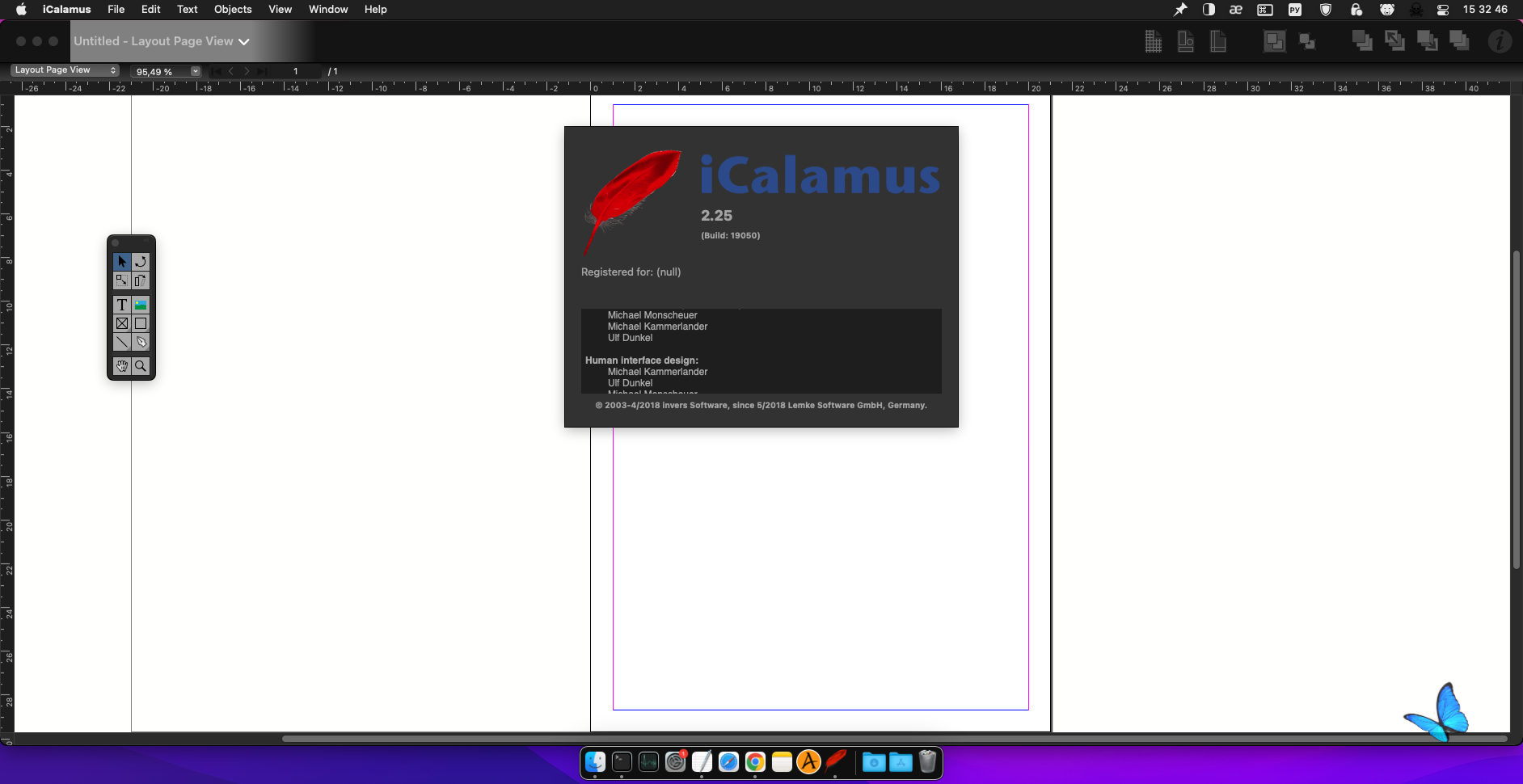Image resolution: width=1523 pixels, height=784 pixels.
Task: Select the line drawing tool
Action: [x=121, y=342]
